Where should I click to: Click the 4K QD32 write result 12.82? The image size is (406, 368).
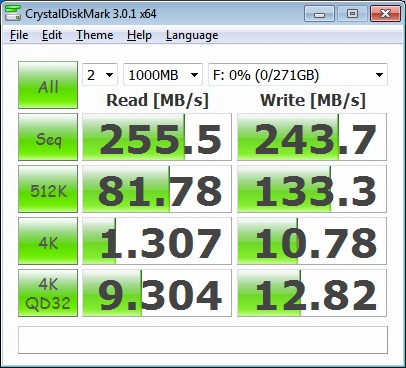pos(312,293)
